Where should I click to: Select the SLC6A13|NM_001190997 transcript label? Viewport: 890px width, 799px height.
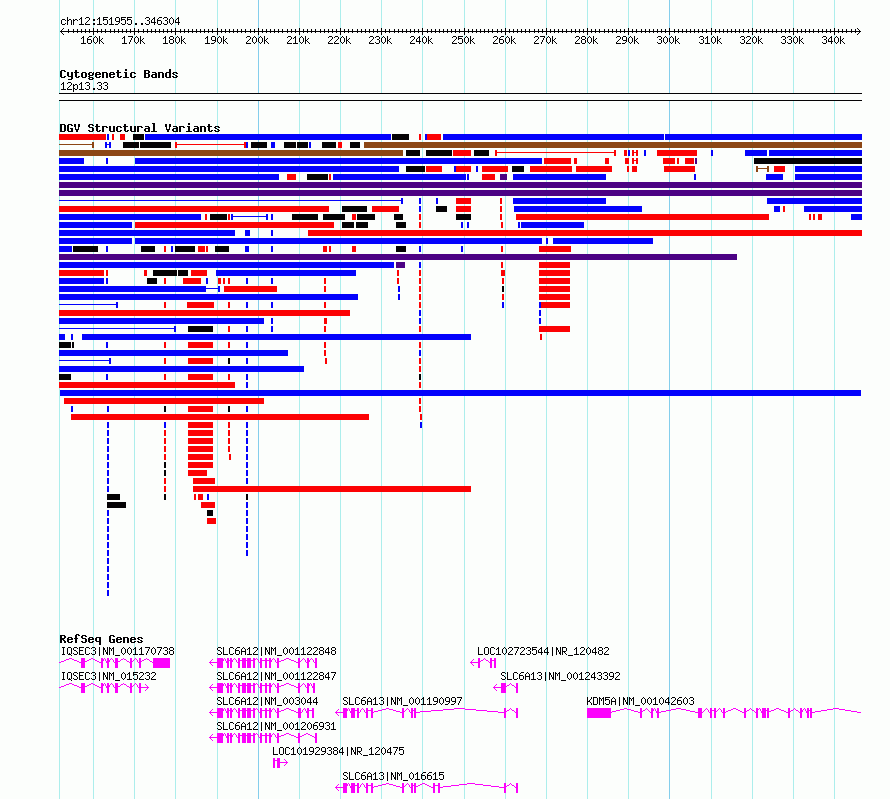(x=402, y=701)
